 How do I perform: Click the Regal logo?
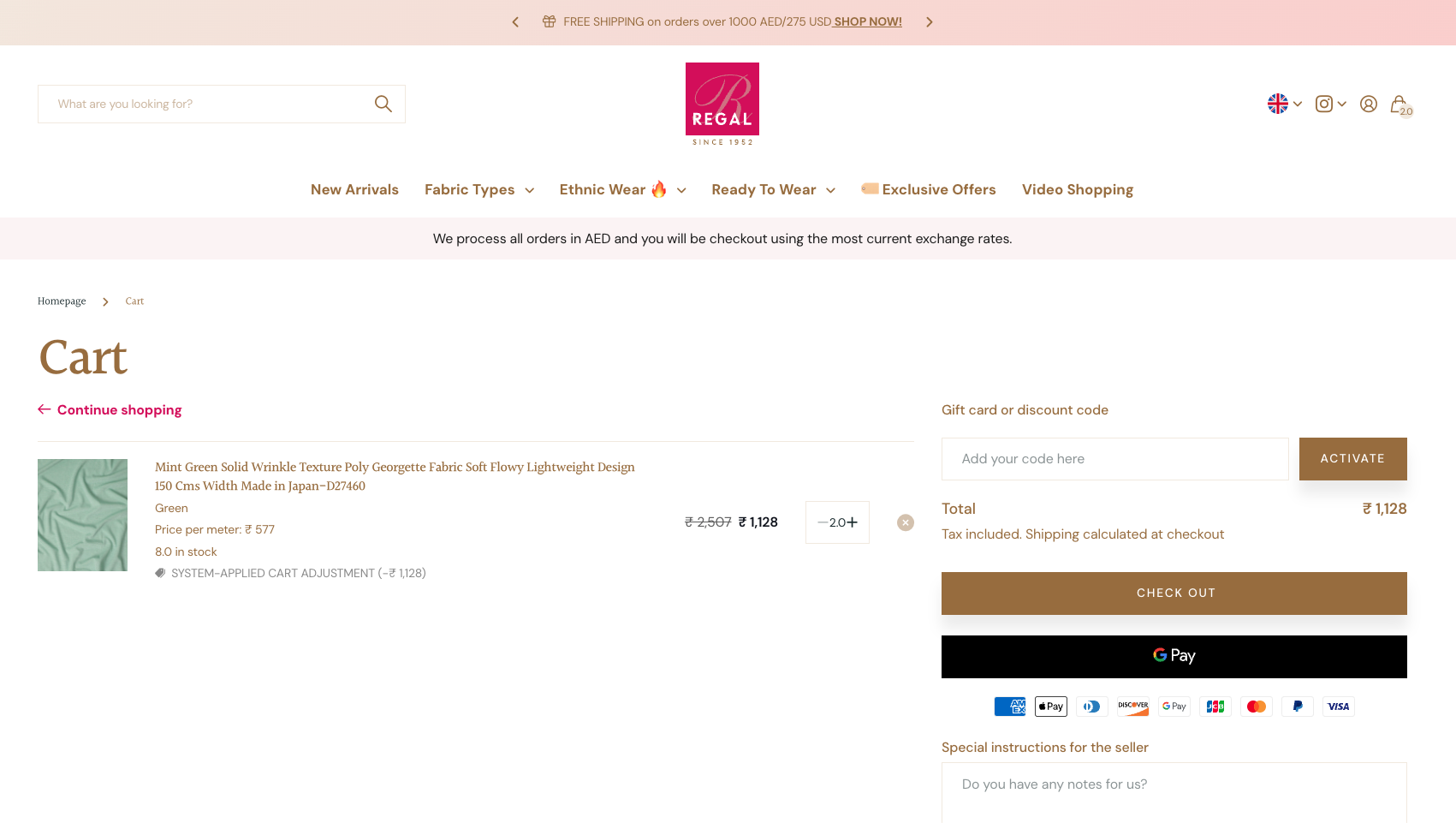(x=722, y=104)
